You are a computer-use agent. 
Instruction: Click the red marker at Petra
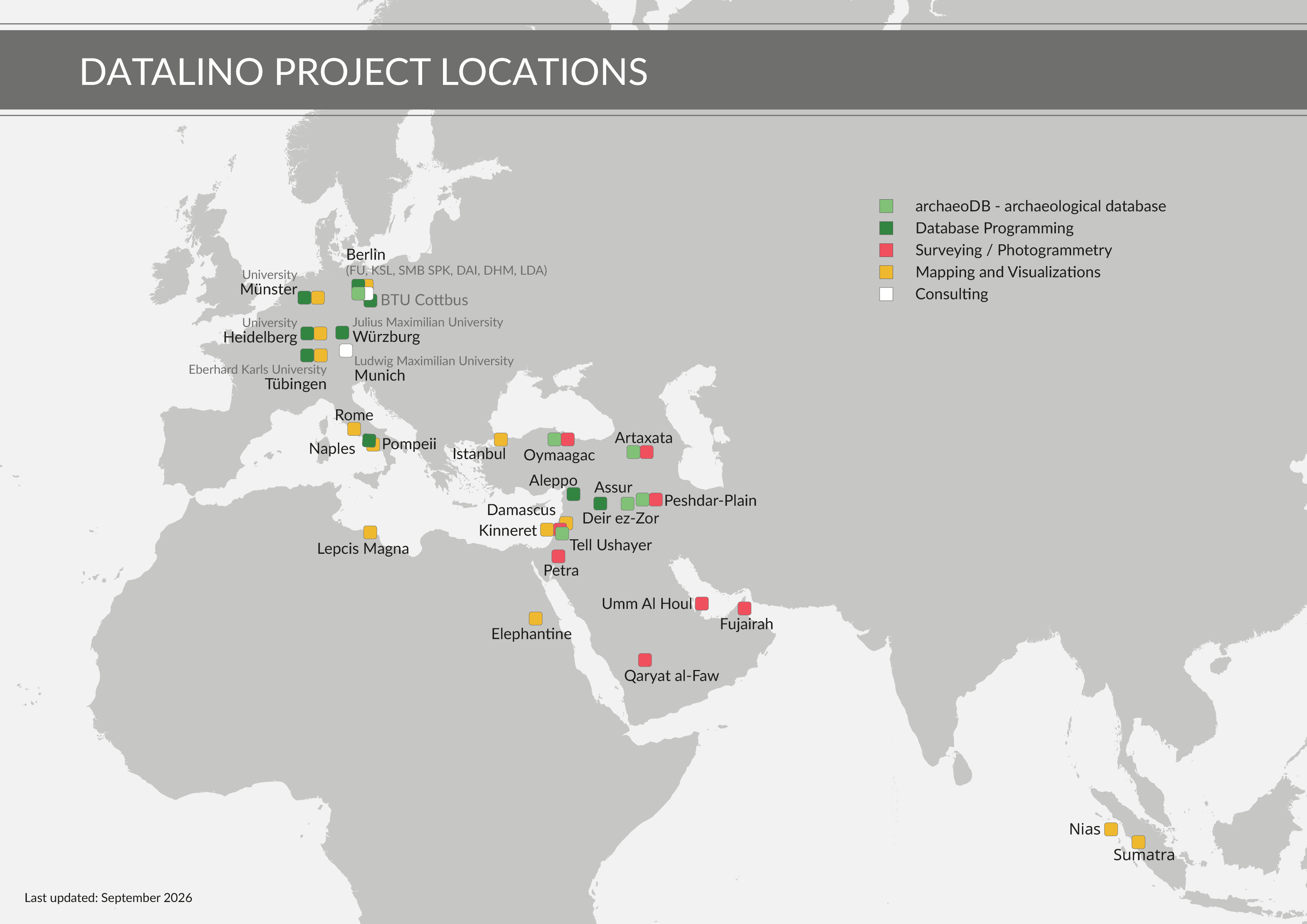tap(558, 556)
